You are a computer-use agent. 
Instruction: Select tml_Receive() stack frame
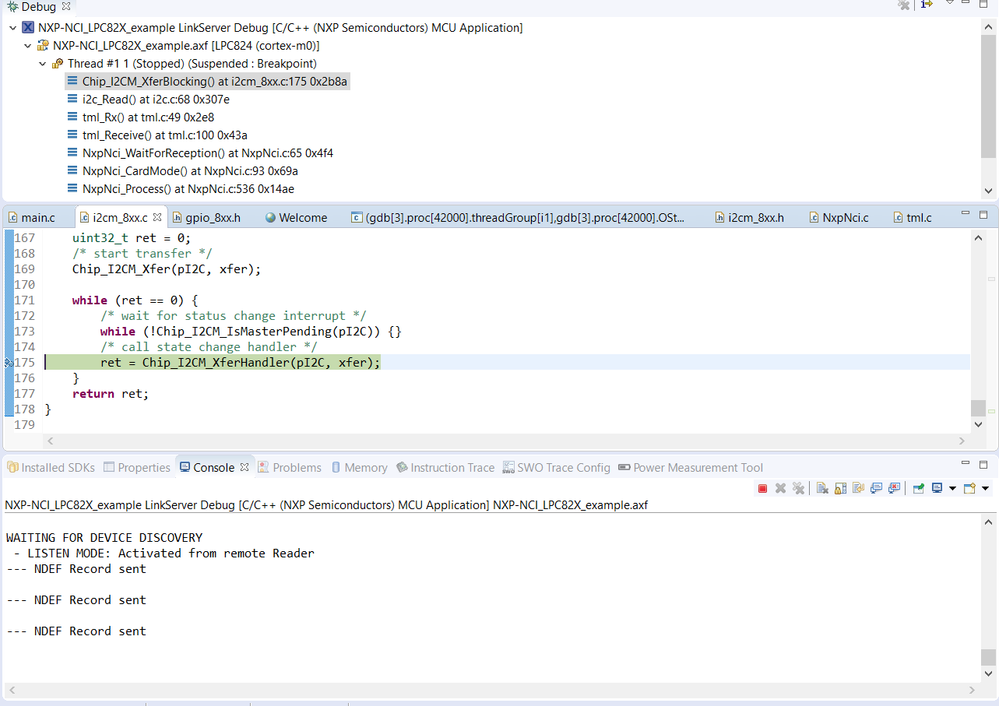tap(157, 135)
